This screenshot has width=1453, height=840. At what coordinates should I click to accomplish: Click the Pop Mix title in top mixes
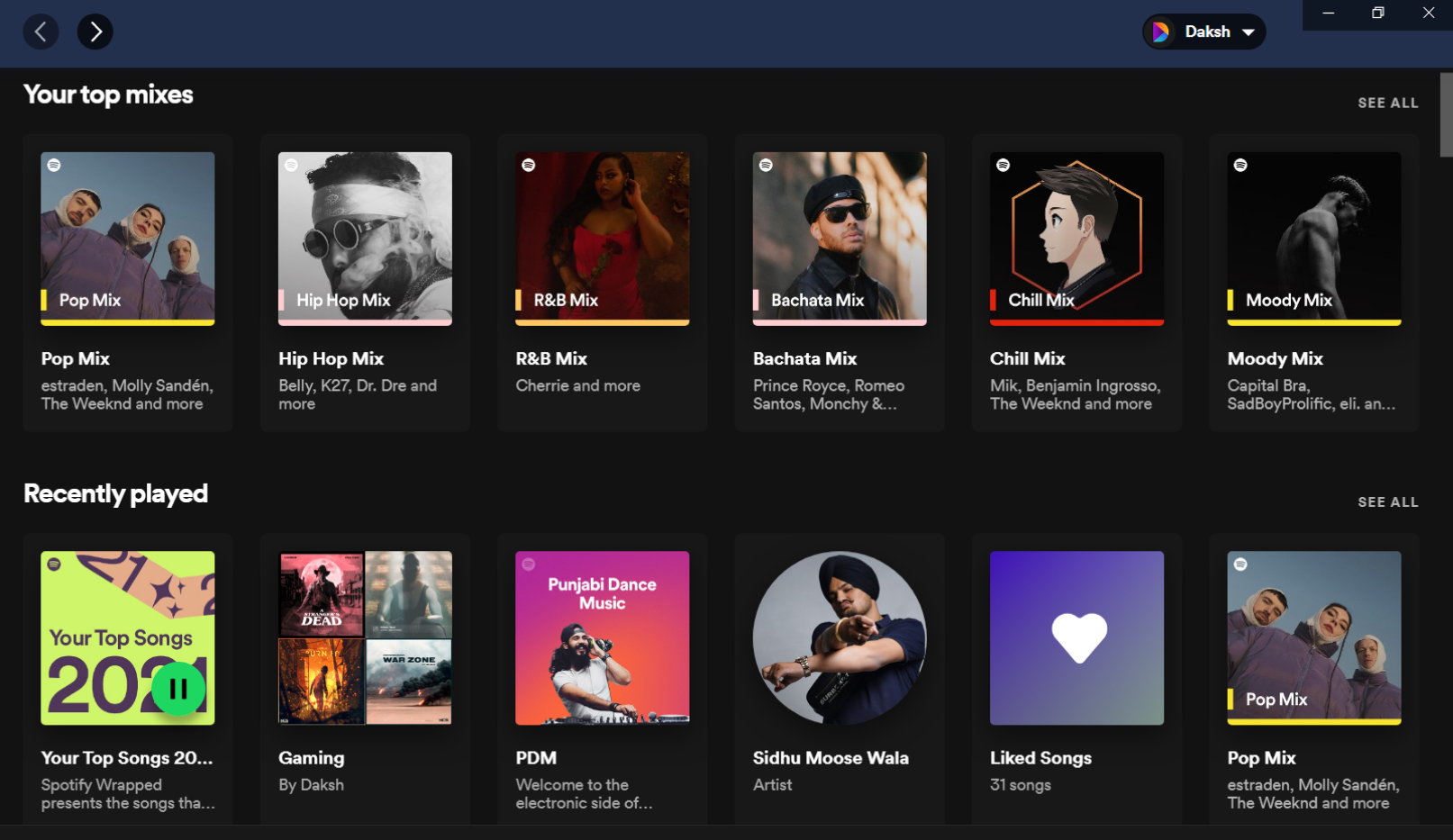coord(76,358)
